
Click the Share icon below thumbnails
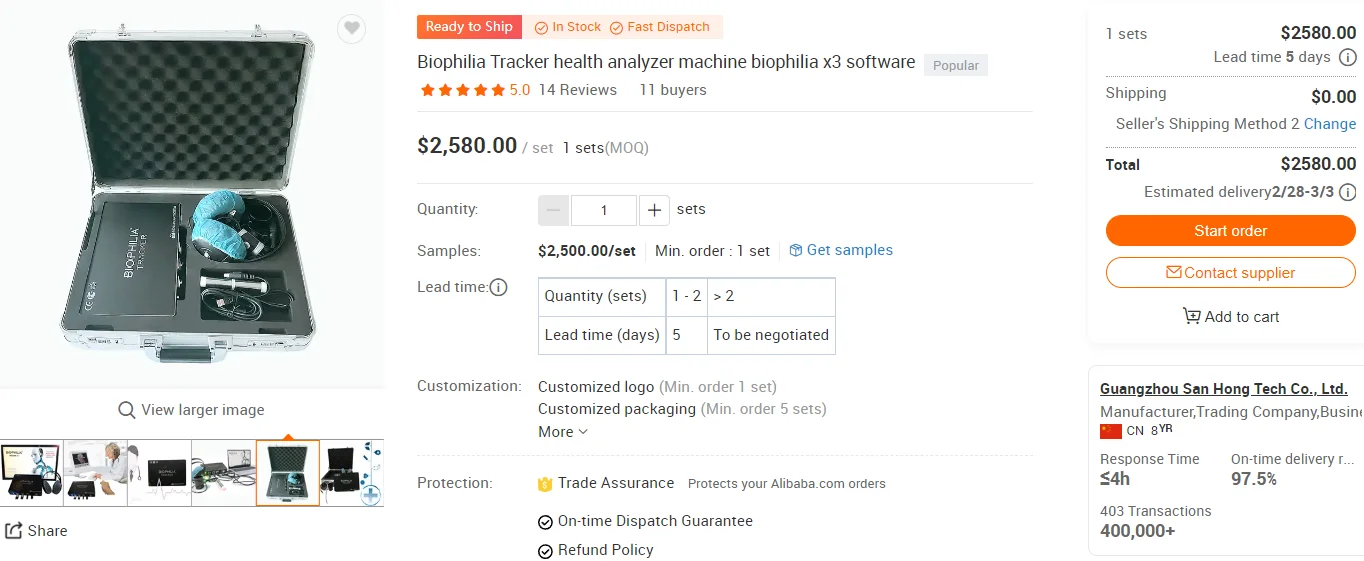(14, 531)
